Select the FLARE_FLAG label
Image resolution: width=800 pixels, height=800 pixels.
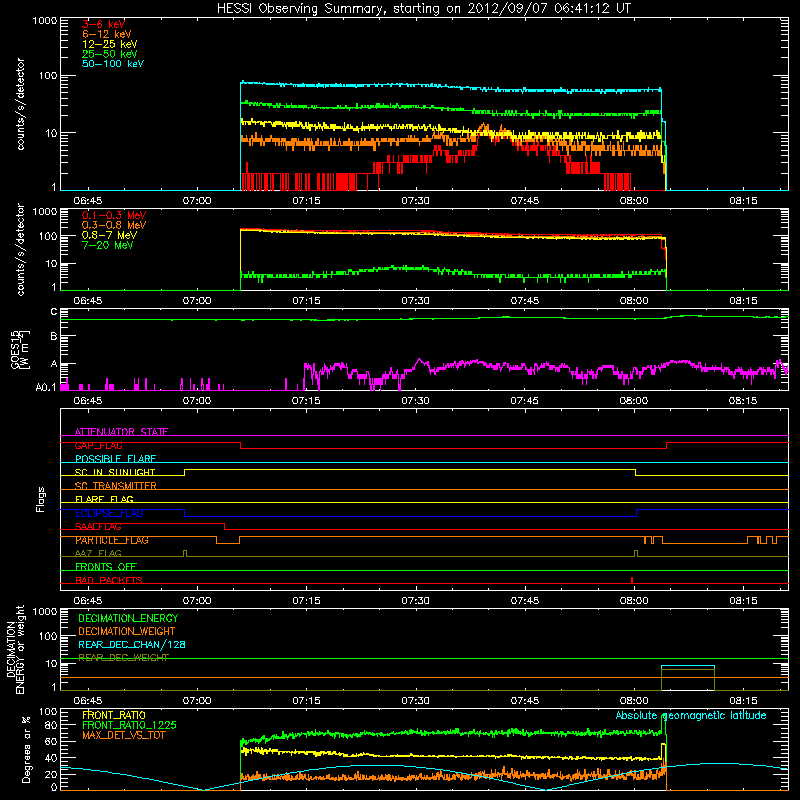[104, 499]
